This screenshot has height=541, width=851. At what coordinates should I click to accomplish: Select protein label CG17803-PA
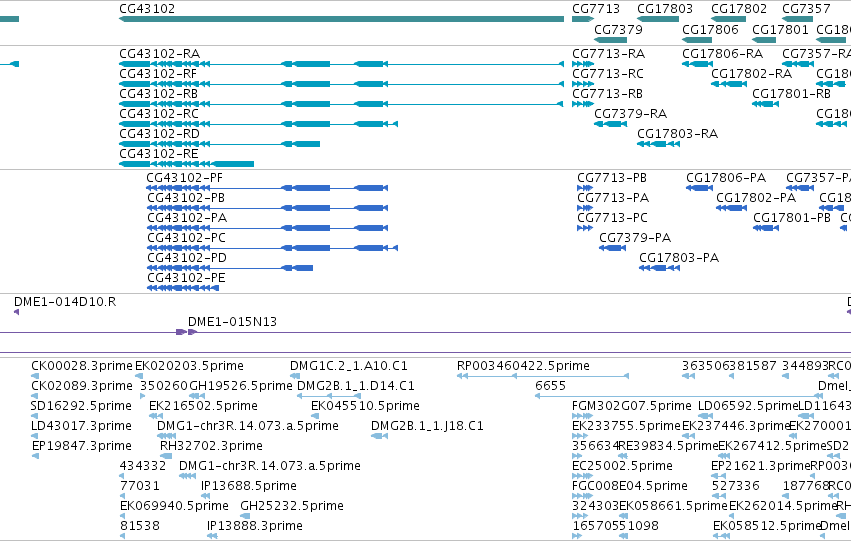(679, 258)
